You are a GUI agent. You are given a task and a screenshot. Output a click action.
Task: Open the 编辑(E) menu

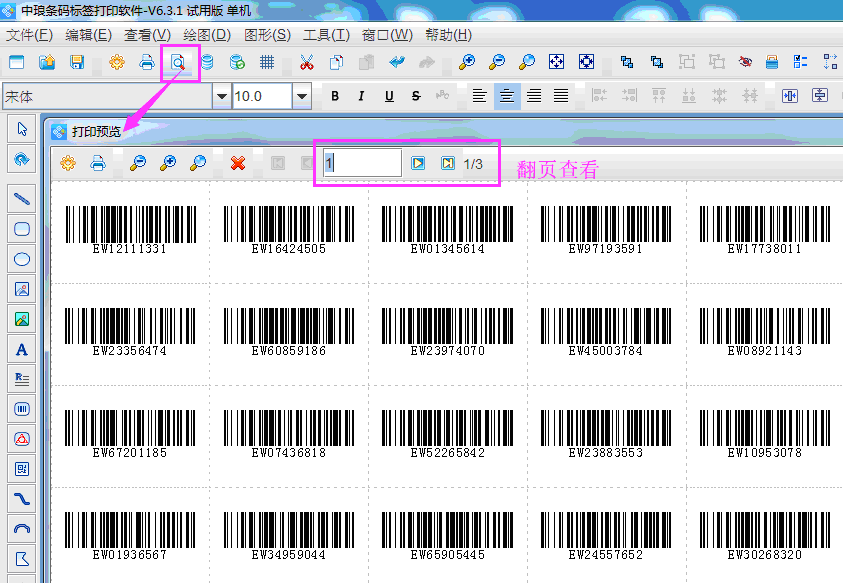tap(88, 35)
